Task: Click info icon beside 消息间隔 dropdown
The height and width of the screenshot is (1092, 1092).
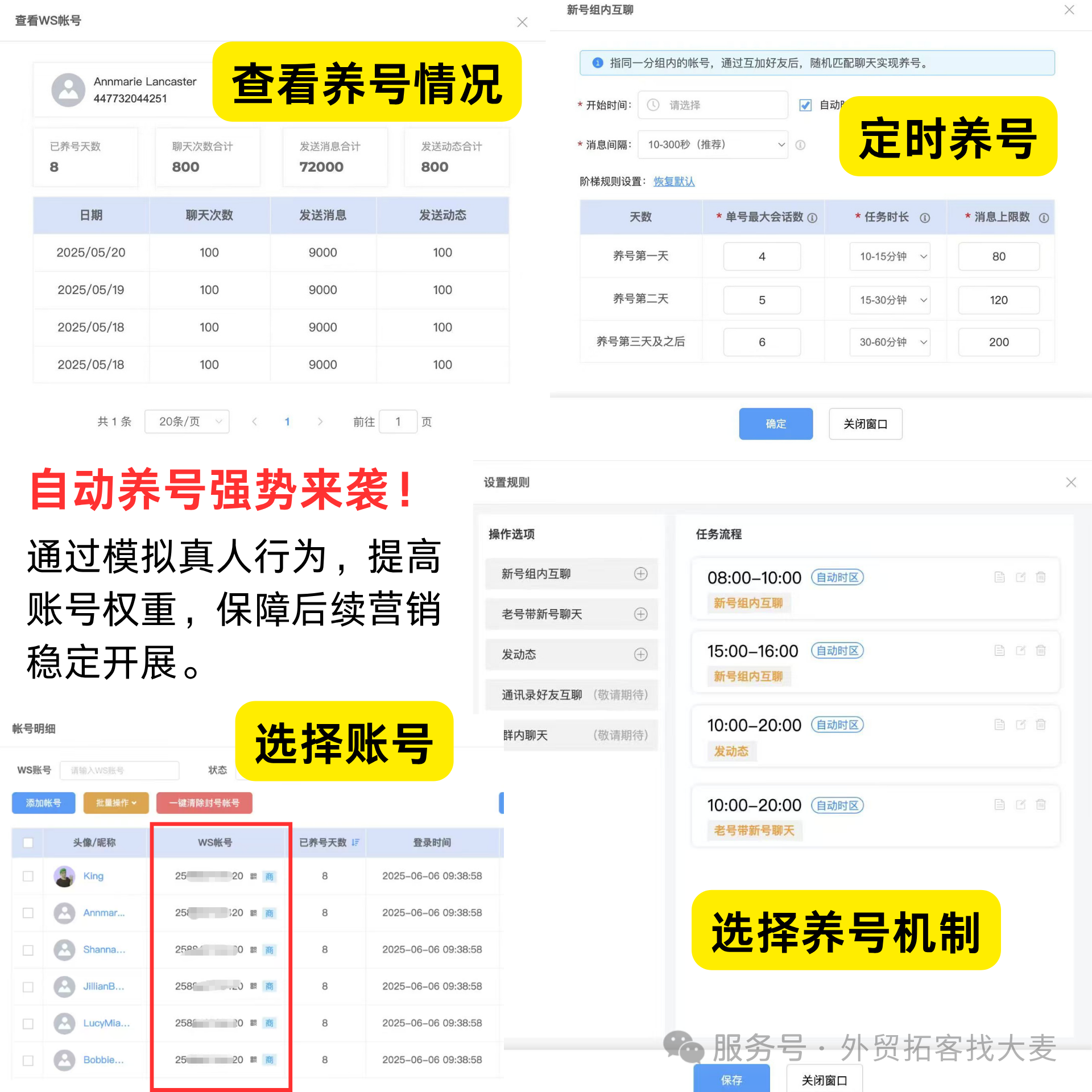Action: pyautogui.click(x=800, y=145)
